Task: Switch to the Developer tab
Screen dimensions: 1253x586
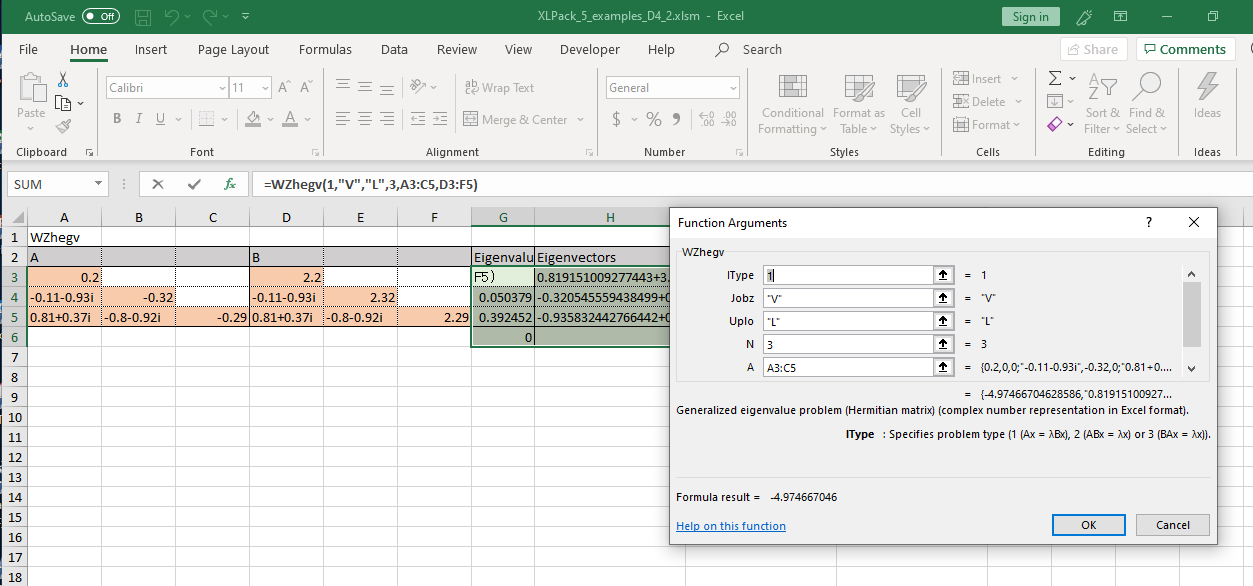Action: (590, 49)
